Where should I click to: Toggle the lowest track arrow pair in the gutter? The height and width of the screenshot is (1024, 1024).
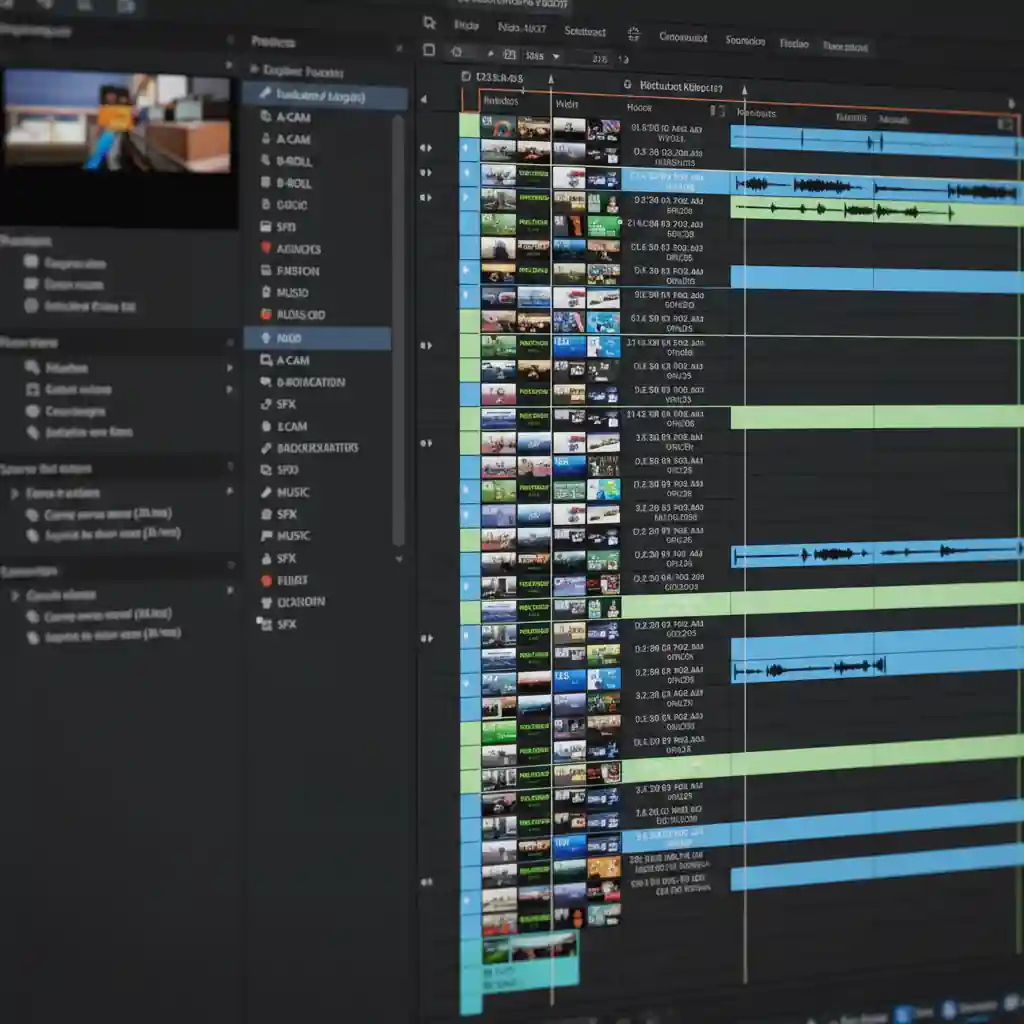(x=426, y=882)
